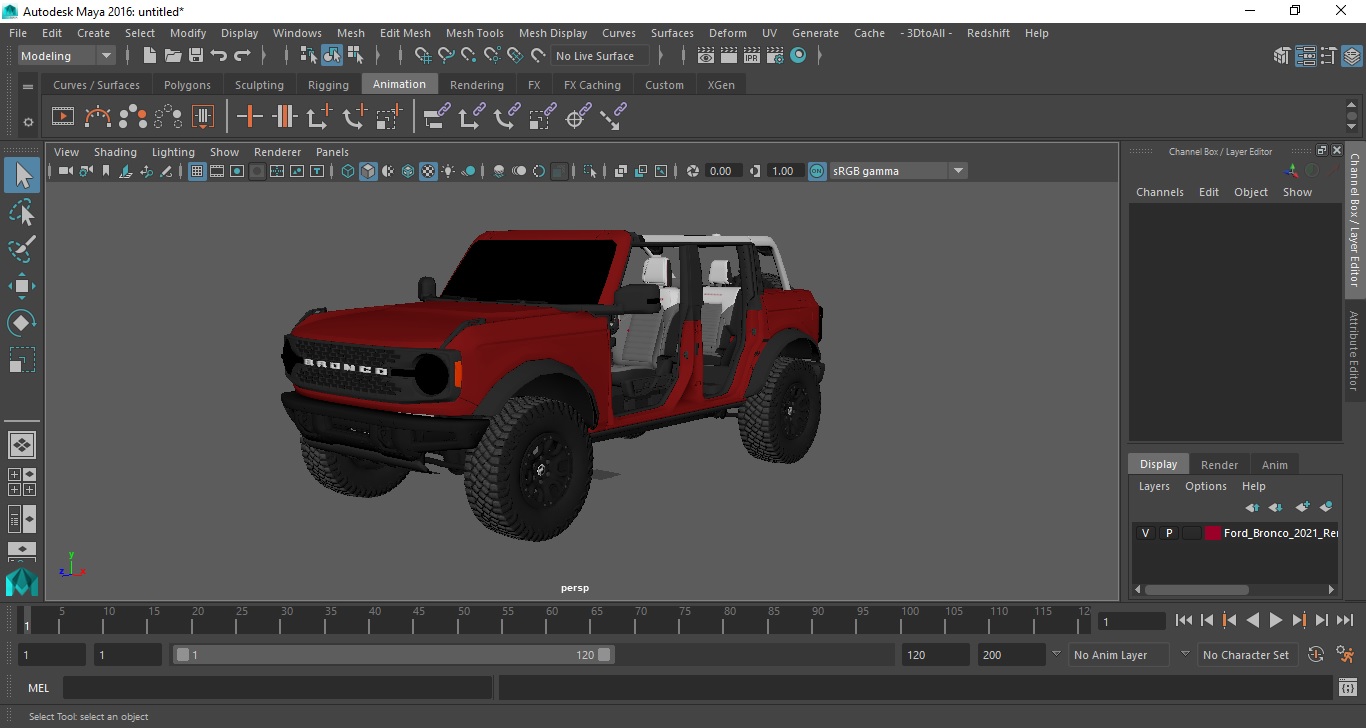Click the Set Key shelf icon

(249, 117)
